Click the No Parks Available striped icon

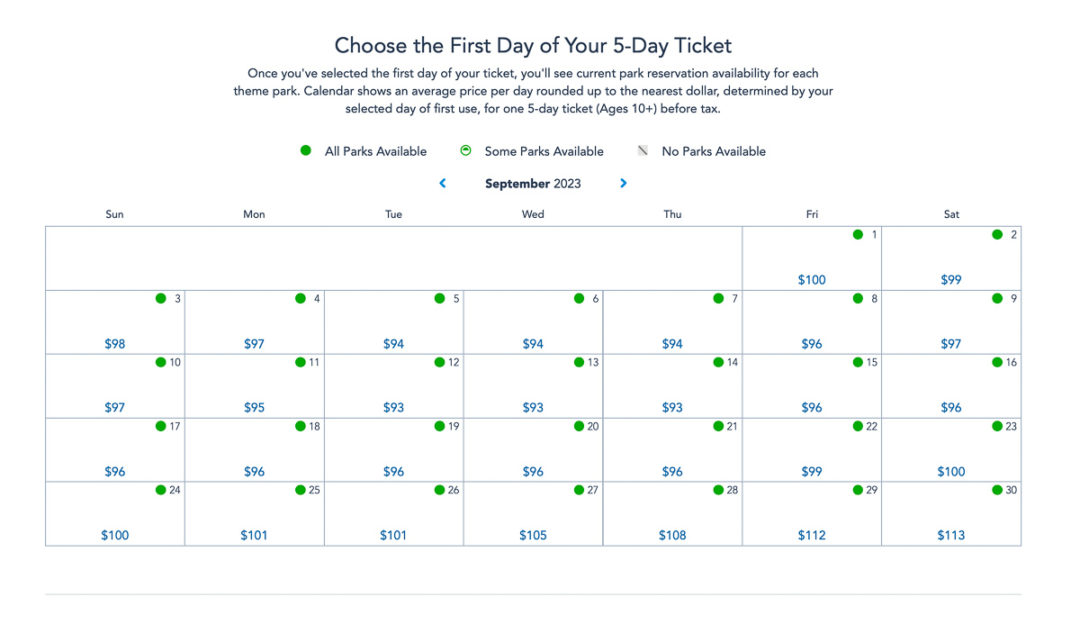point(641,150)
